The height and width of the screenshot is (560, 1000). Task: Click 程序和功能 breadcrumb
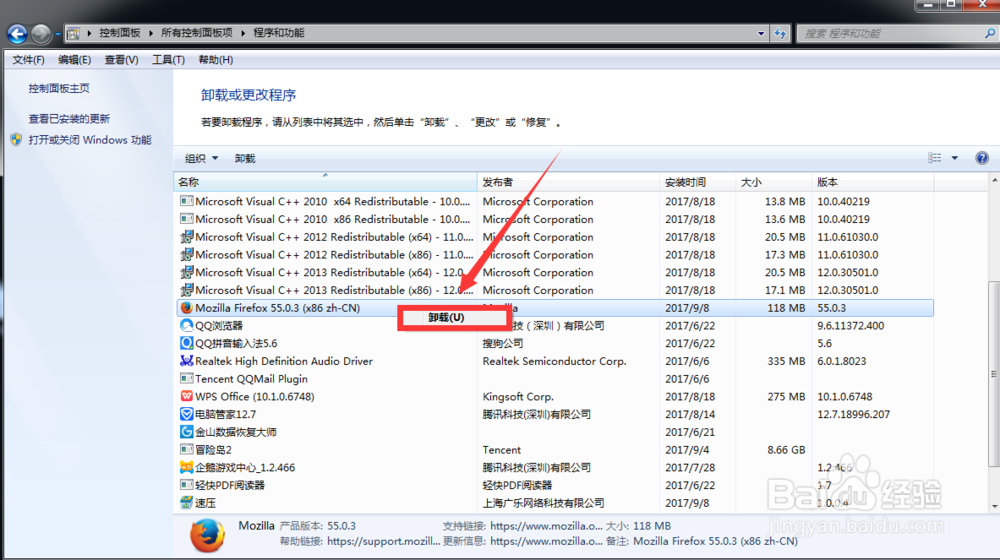[x=279, y=33]
